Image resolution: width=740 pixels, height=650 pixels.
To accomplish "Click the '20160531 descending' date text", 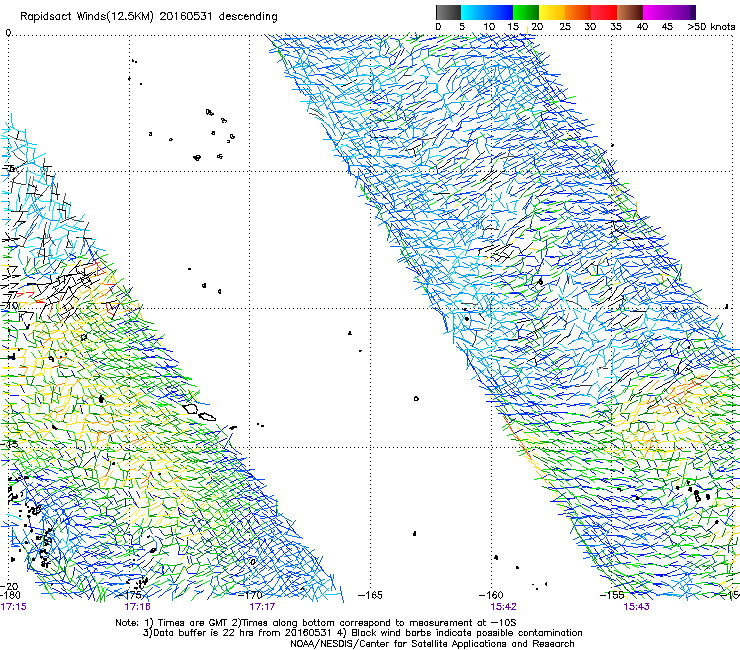I will pyautogui.click(x=219, y=17).
